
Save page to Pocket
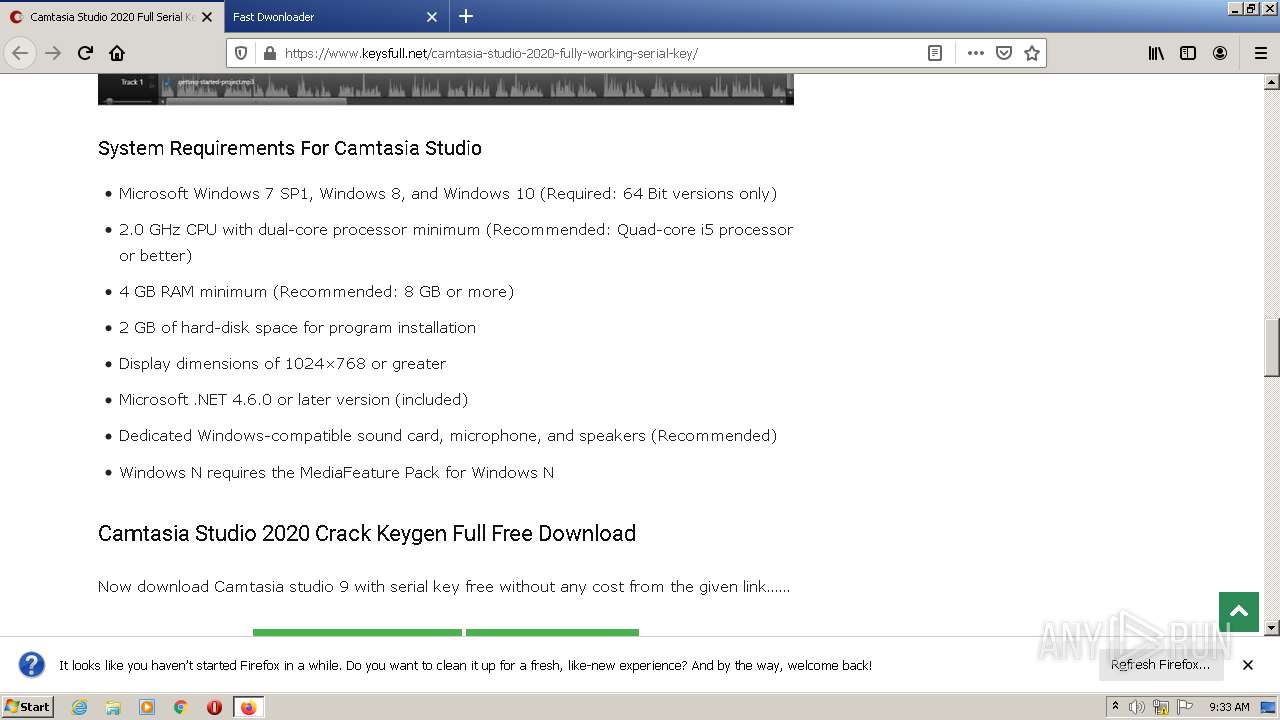pyautogui.click(x=1004, y=53)
